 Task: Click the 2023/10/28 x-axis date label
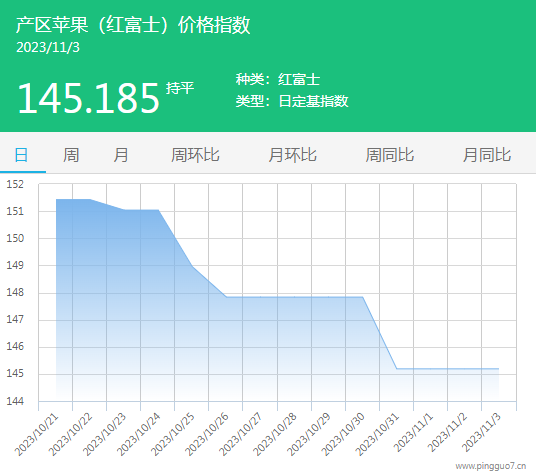[x=275, y=434]
